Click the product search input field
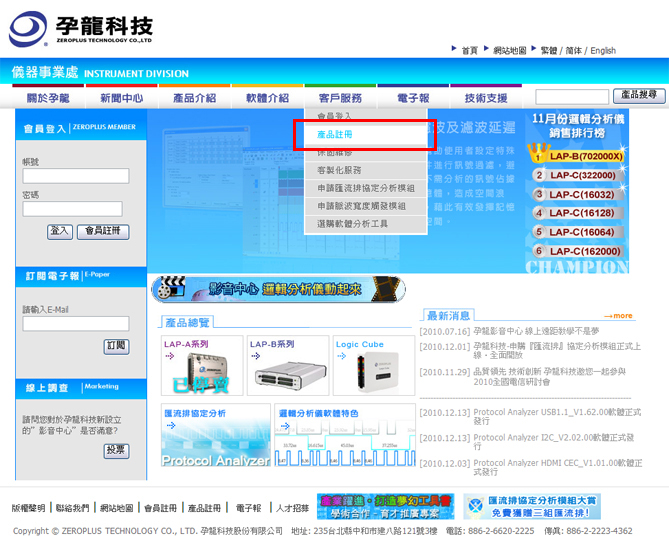The image size is (669, 547). (572, 97)
